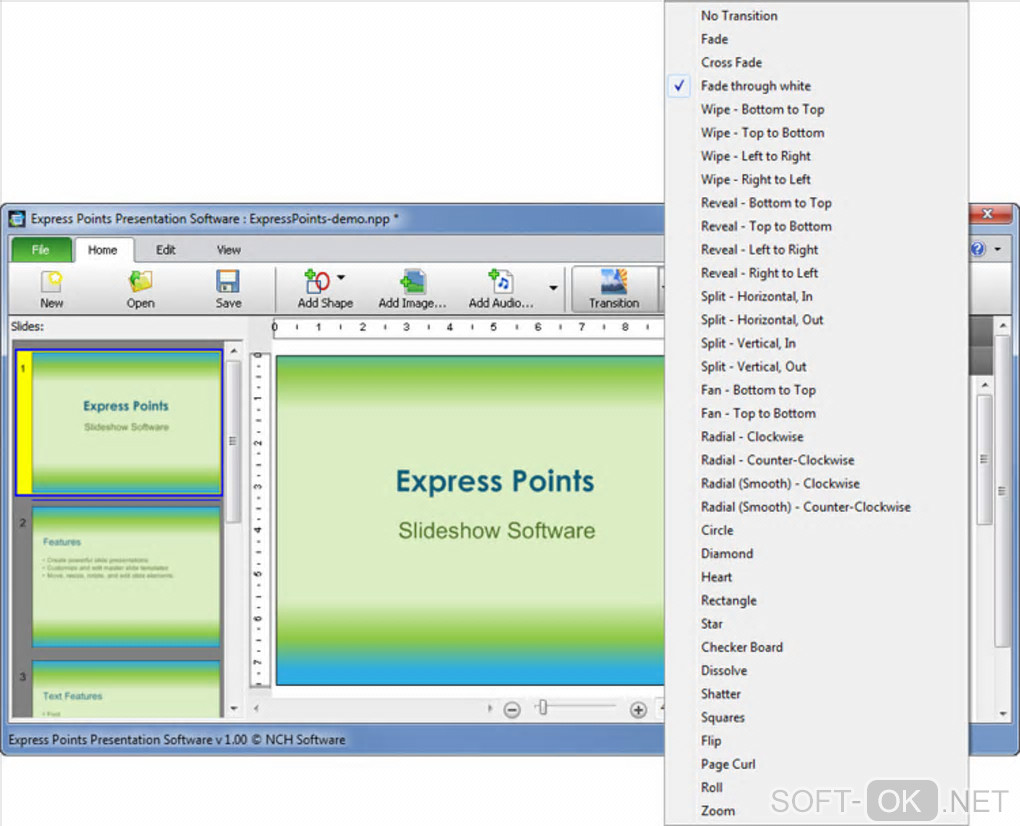Choose Split - Vertical, Out
This screenshot has width=1020, height=826.
pos(816,367)
